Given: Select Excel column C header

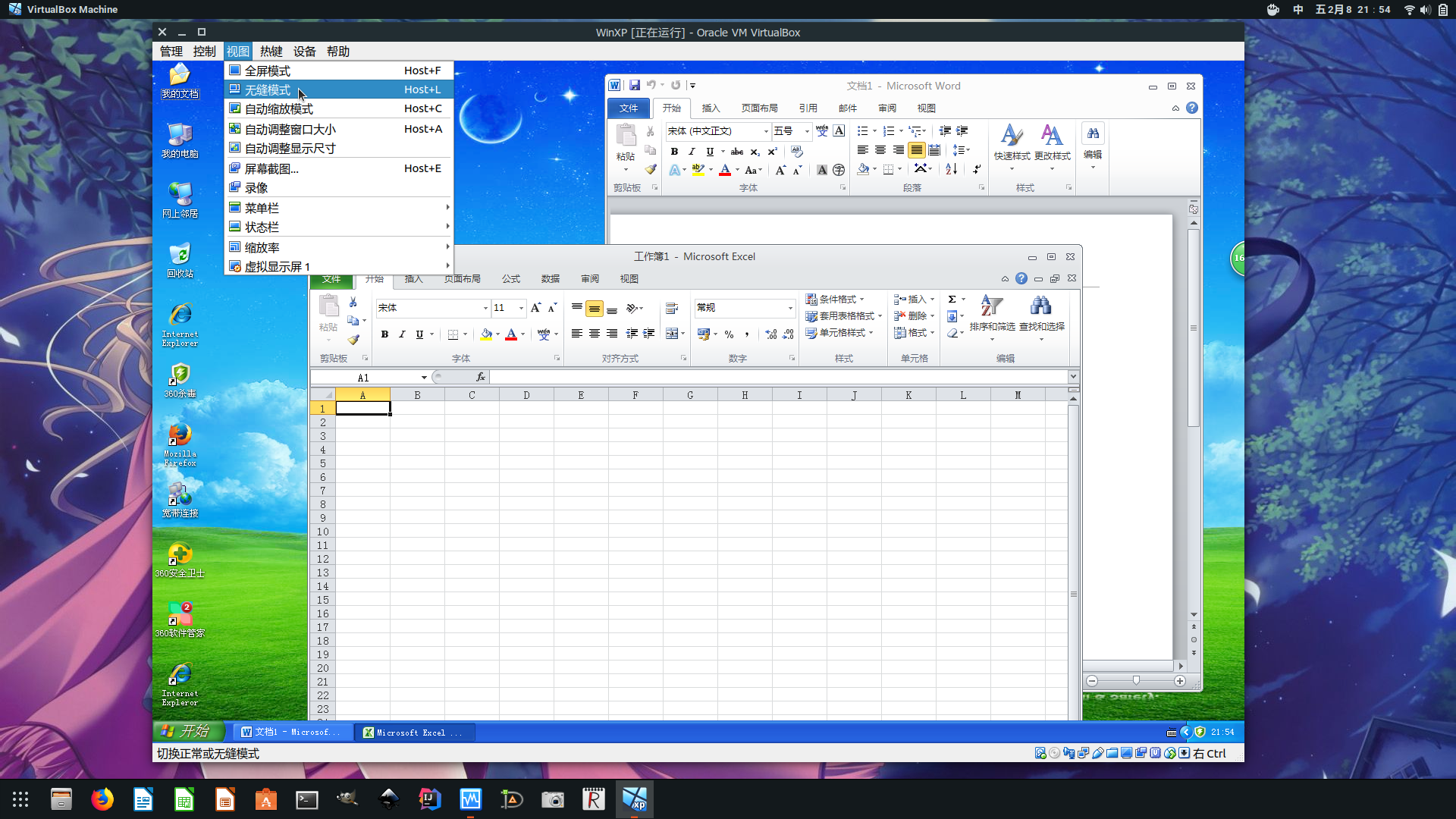Looking at the screenshot, I should 472,395.
